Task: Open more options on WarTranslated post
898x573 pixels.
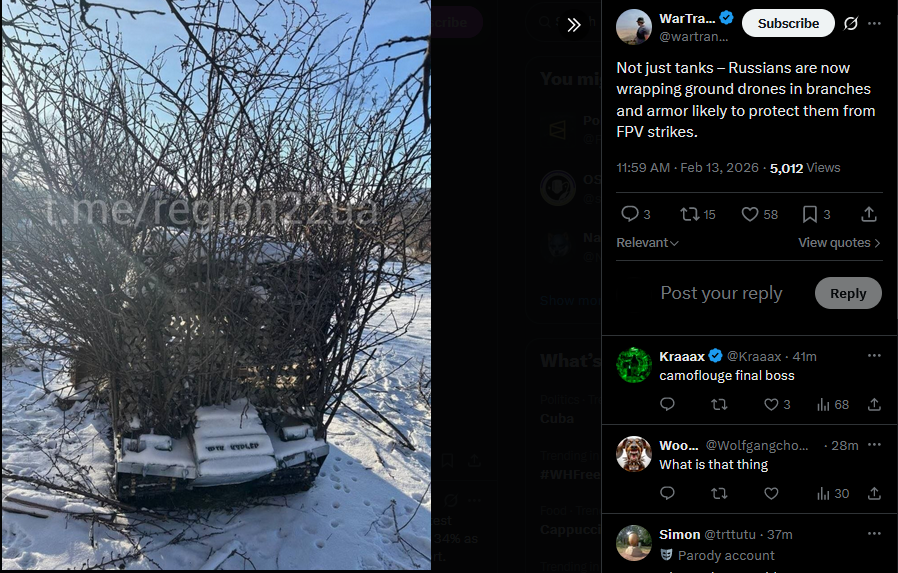Action: 875,23
